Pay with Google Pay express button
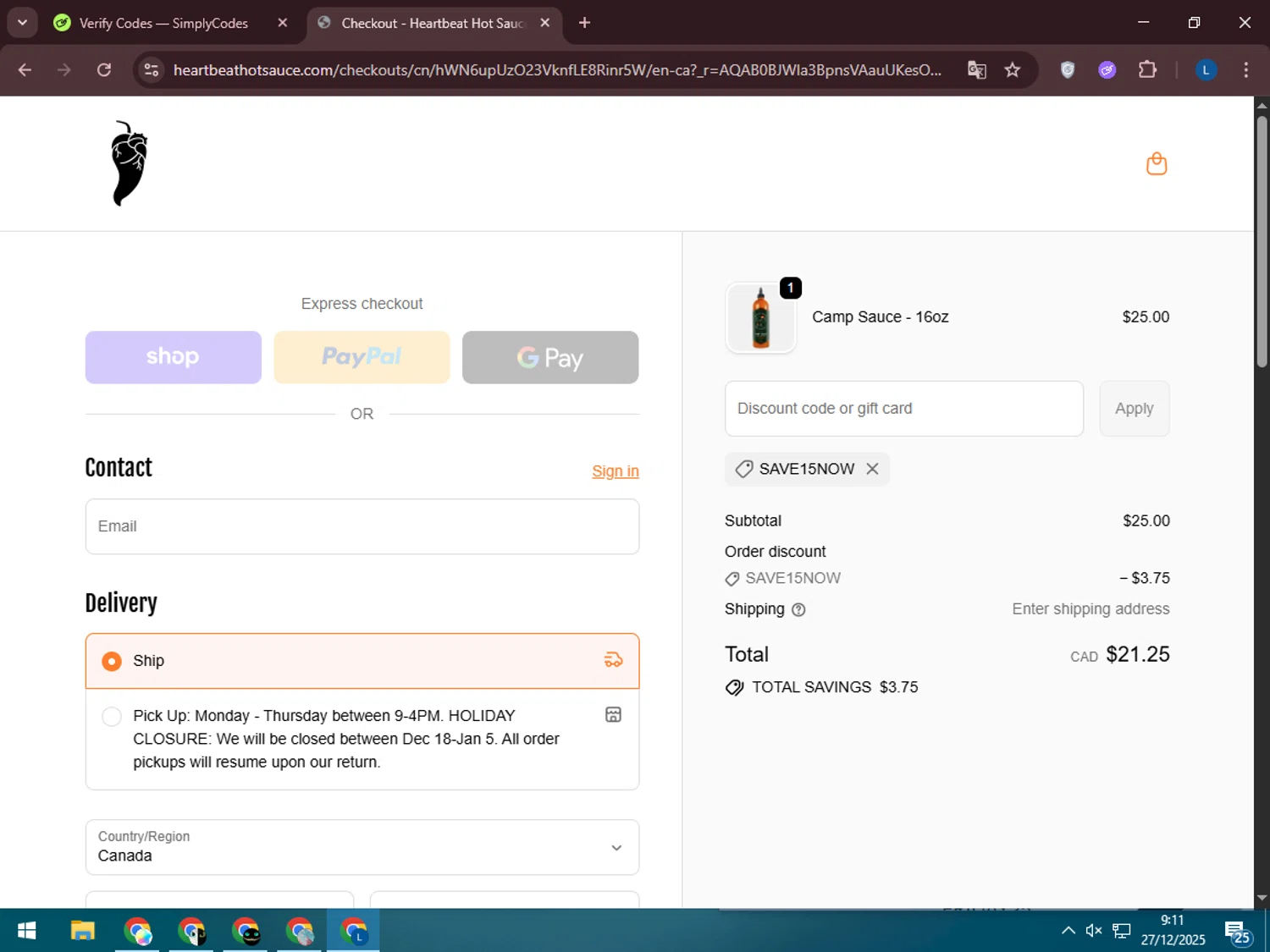Screen dimensions: 1270x952 coord(550,357)
